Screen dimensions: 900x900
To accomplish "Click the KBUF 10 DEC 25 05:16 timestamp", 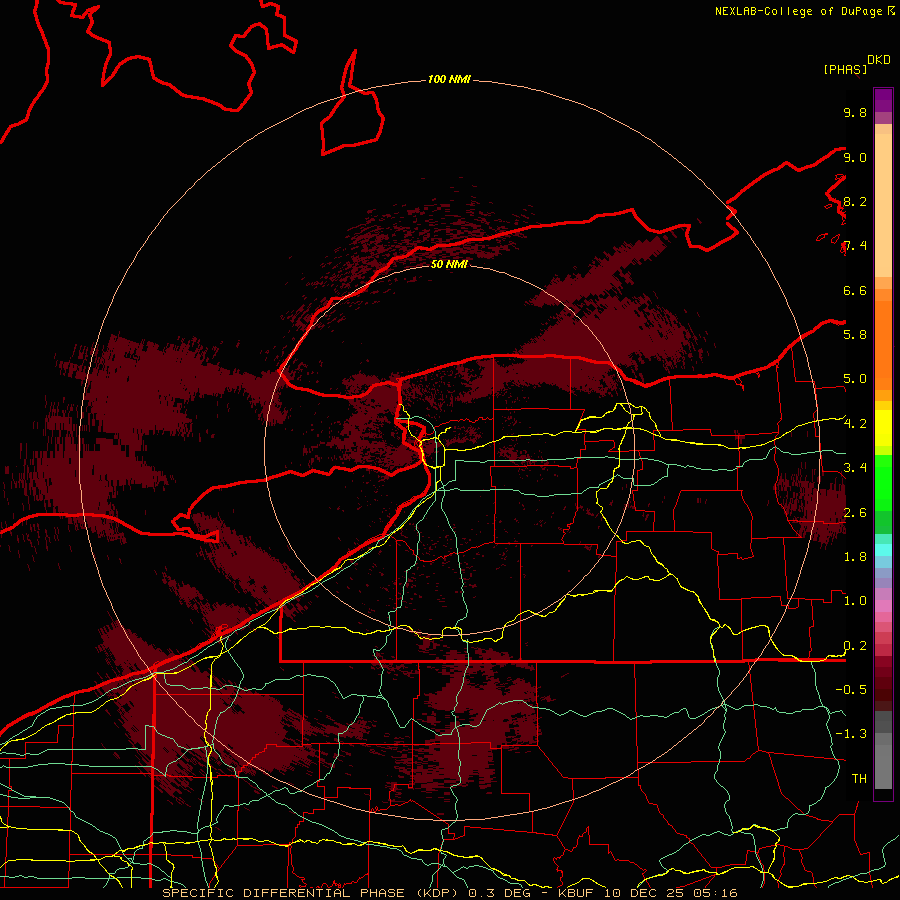I will point(647,893).
